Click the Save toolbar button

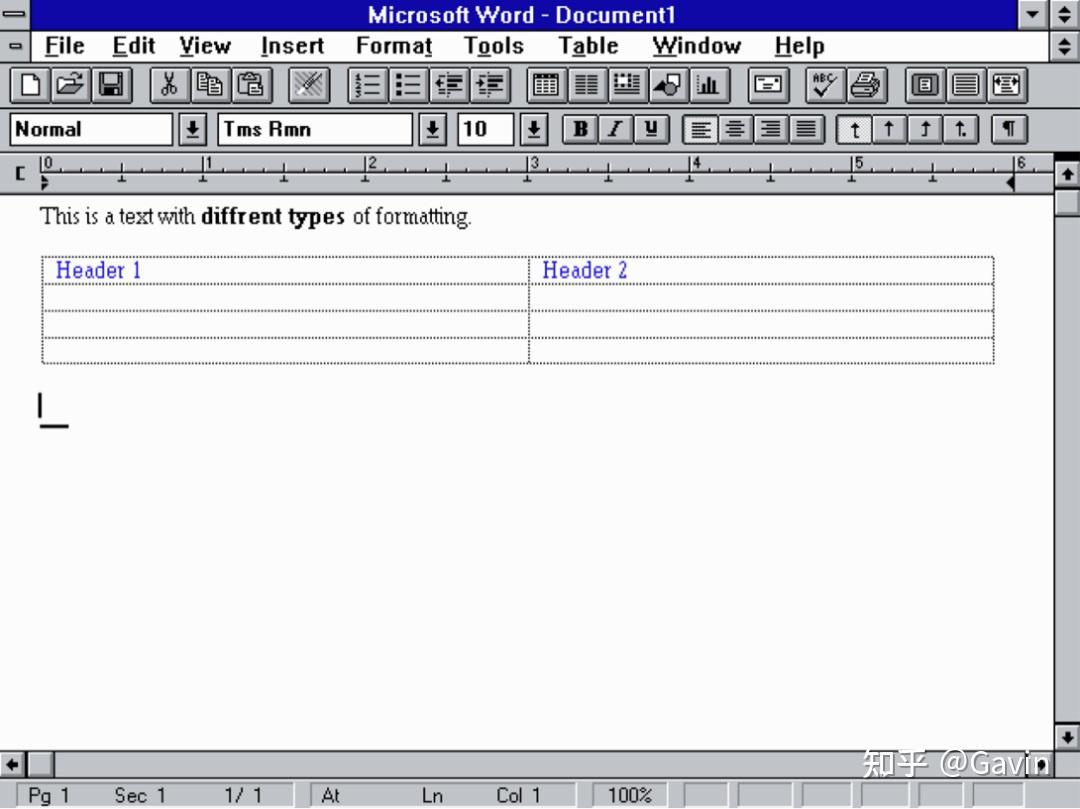click(111, 85)
